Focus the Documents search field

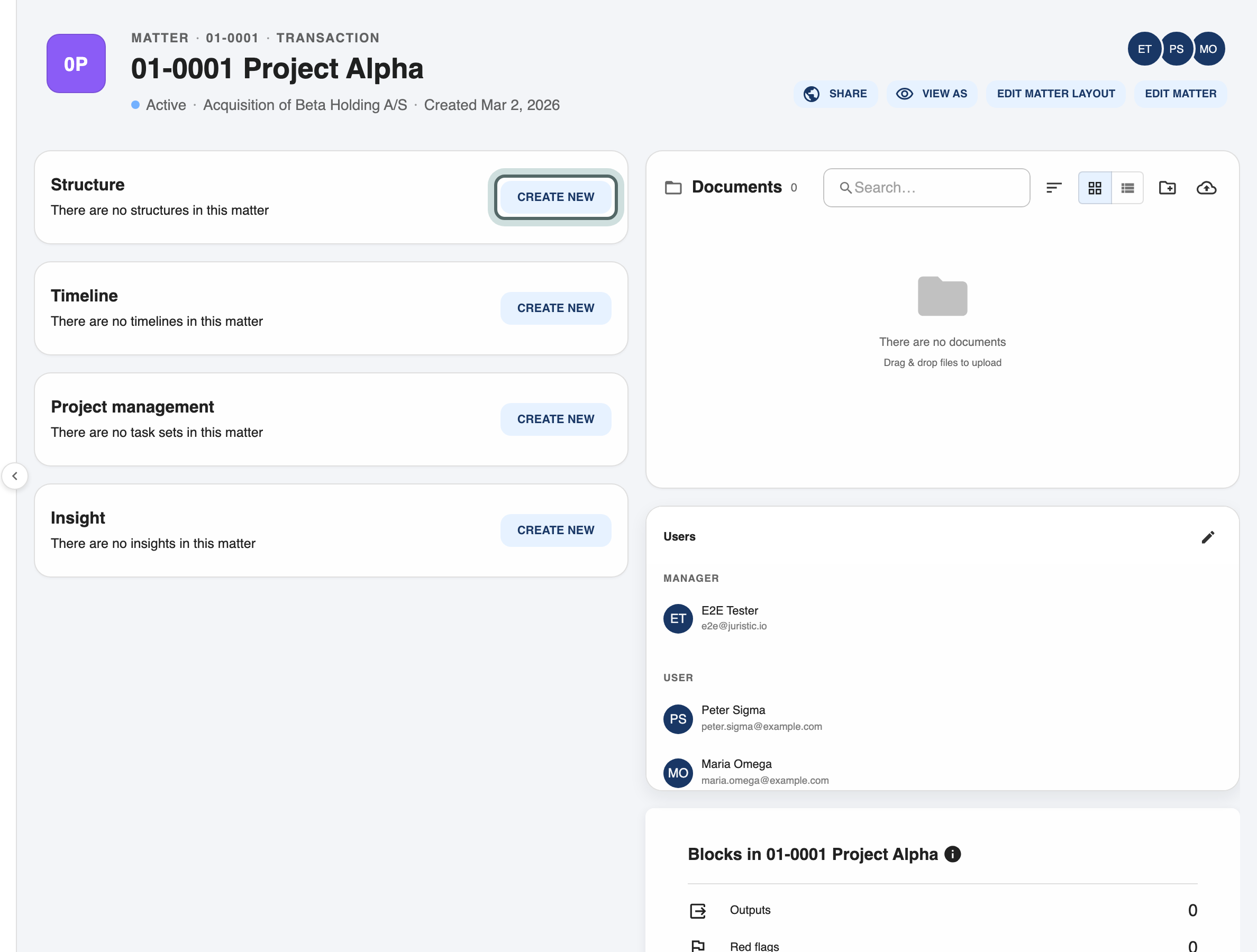(926, 187)
